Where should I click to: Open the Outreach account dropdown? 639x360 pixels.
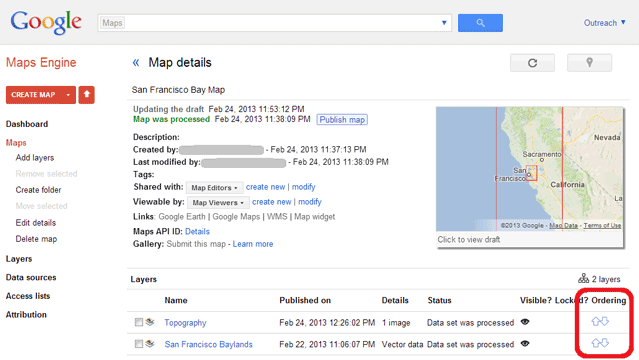click(x=604, y=23)
